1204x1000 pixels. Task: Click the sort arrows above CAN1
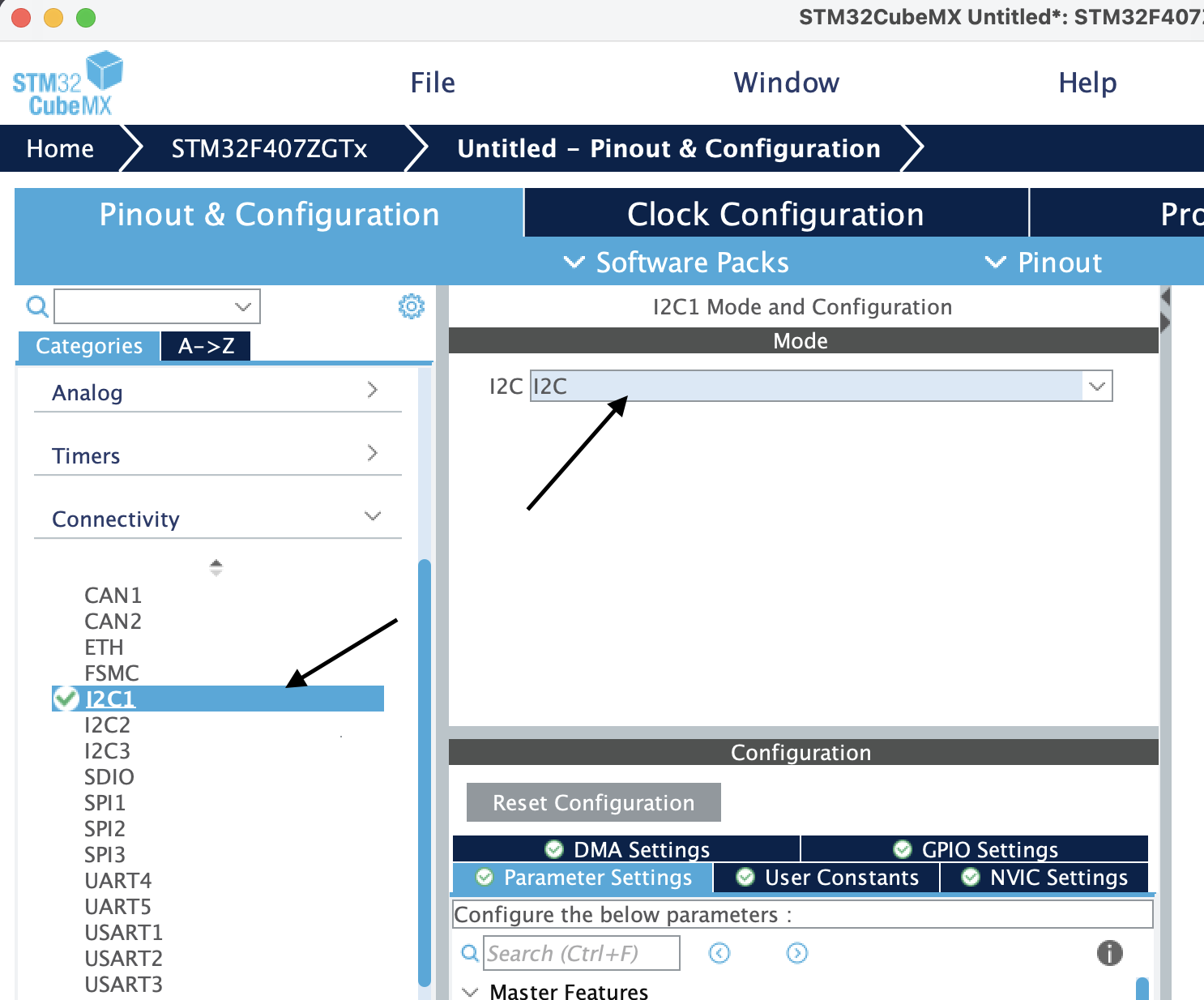216,567
